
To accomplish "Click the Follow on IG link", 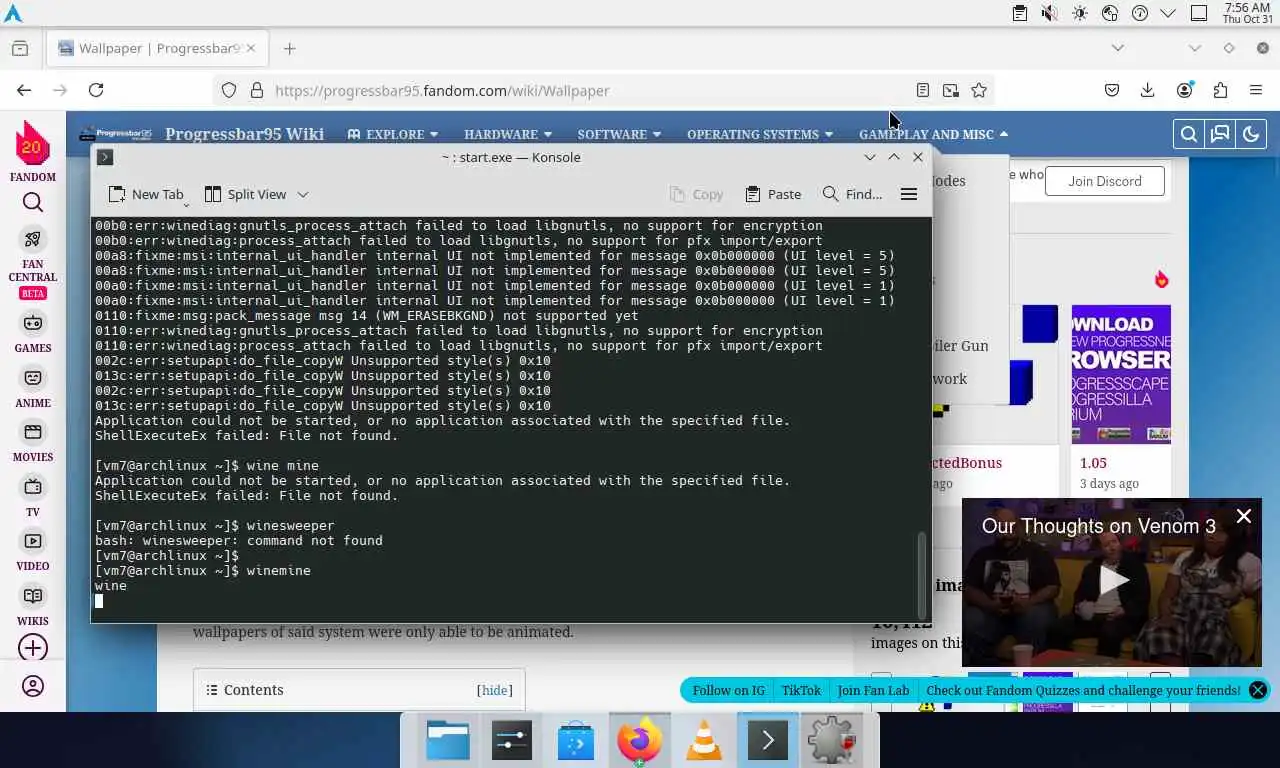I will pos(728,690).
